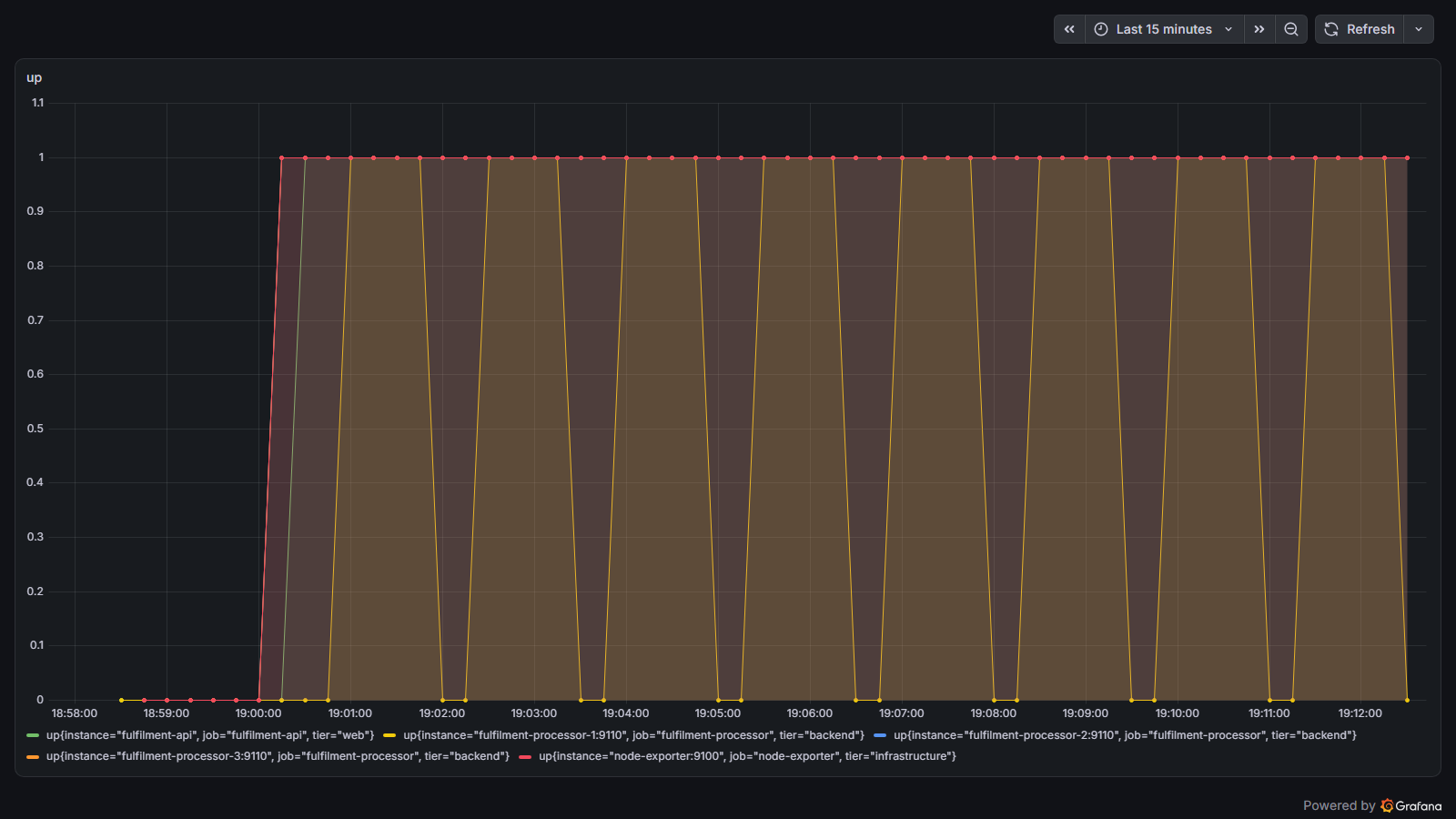Viewport: 1456px width, 819px height.
Task: Click the 19:12:00 x-axis time label
Action: [1360, 713]
